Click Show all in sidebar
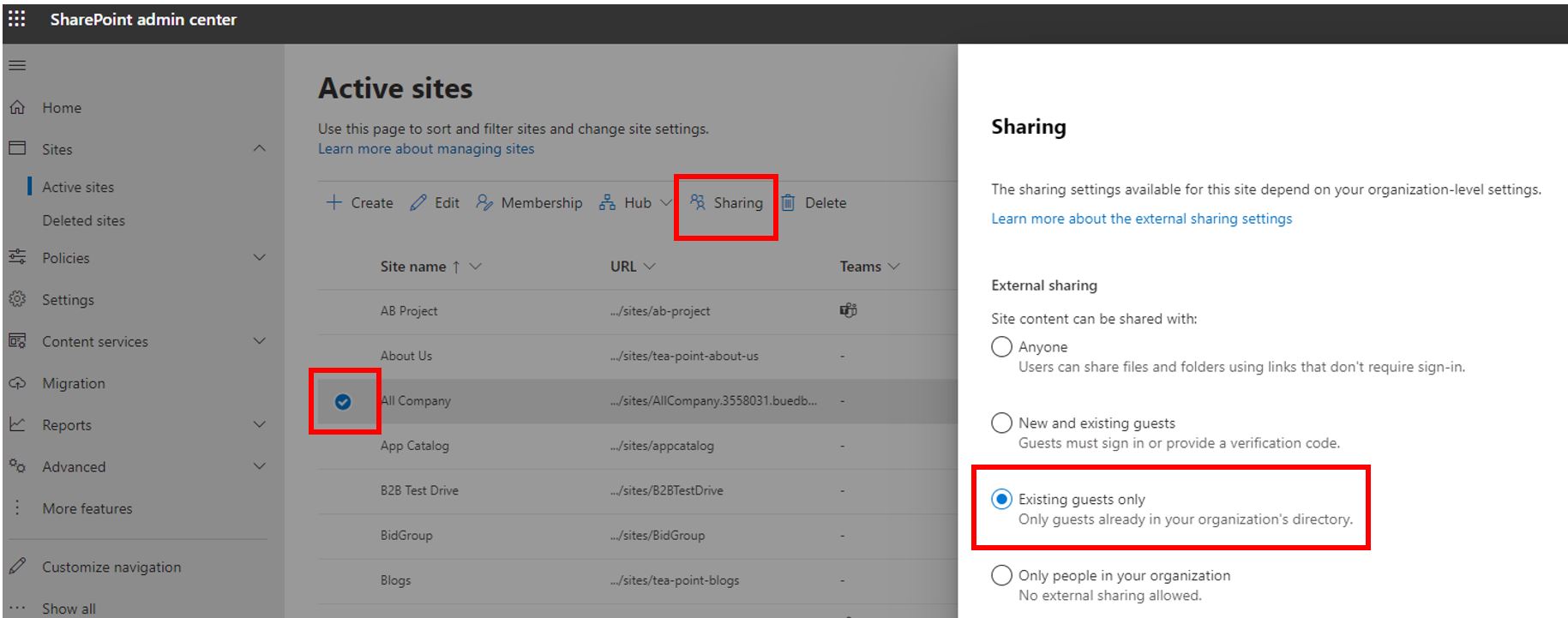 coord(69,609)
